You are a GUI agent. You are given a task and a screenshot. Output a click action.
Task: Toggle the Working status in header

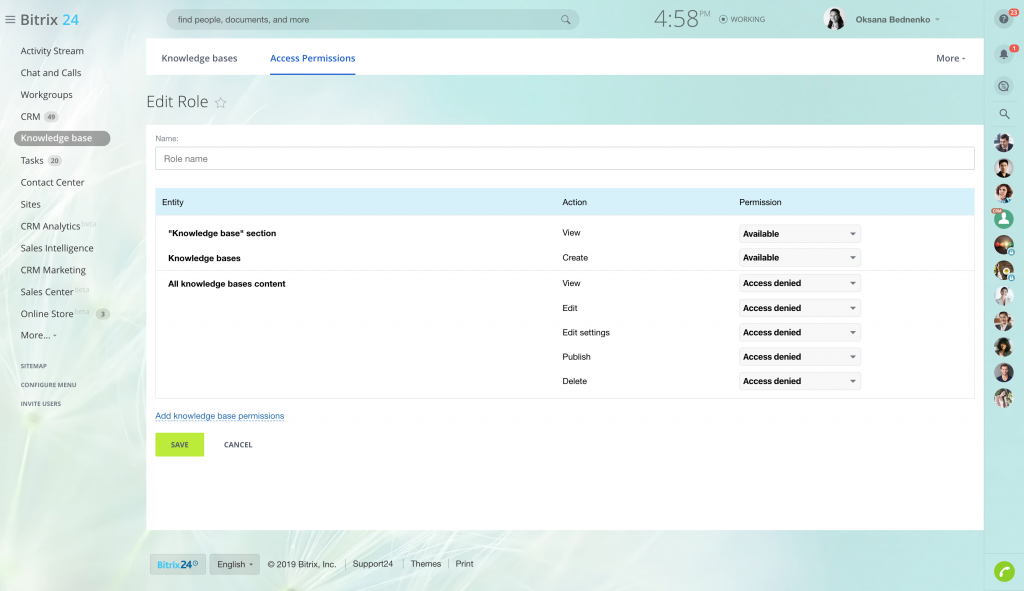point(742,19)
